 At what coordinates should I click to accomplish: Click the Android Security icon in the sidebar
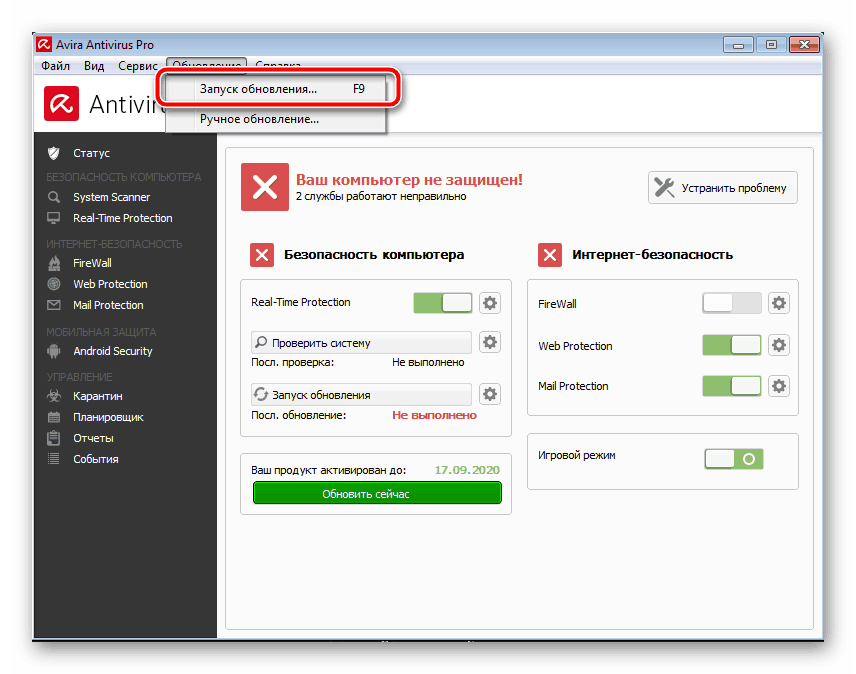[x=54, y=351]
